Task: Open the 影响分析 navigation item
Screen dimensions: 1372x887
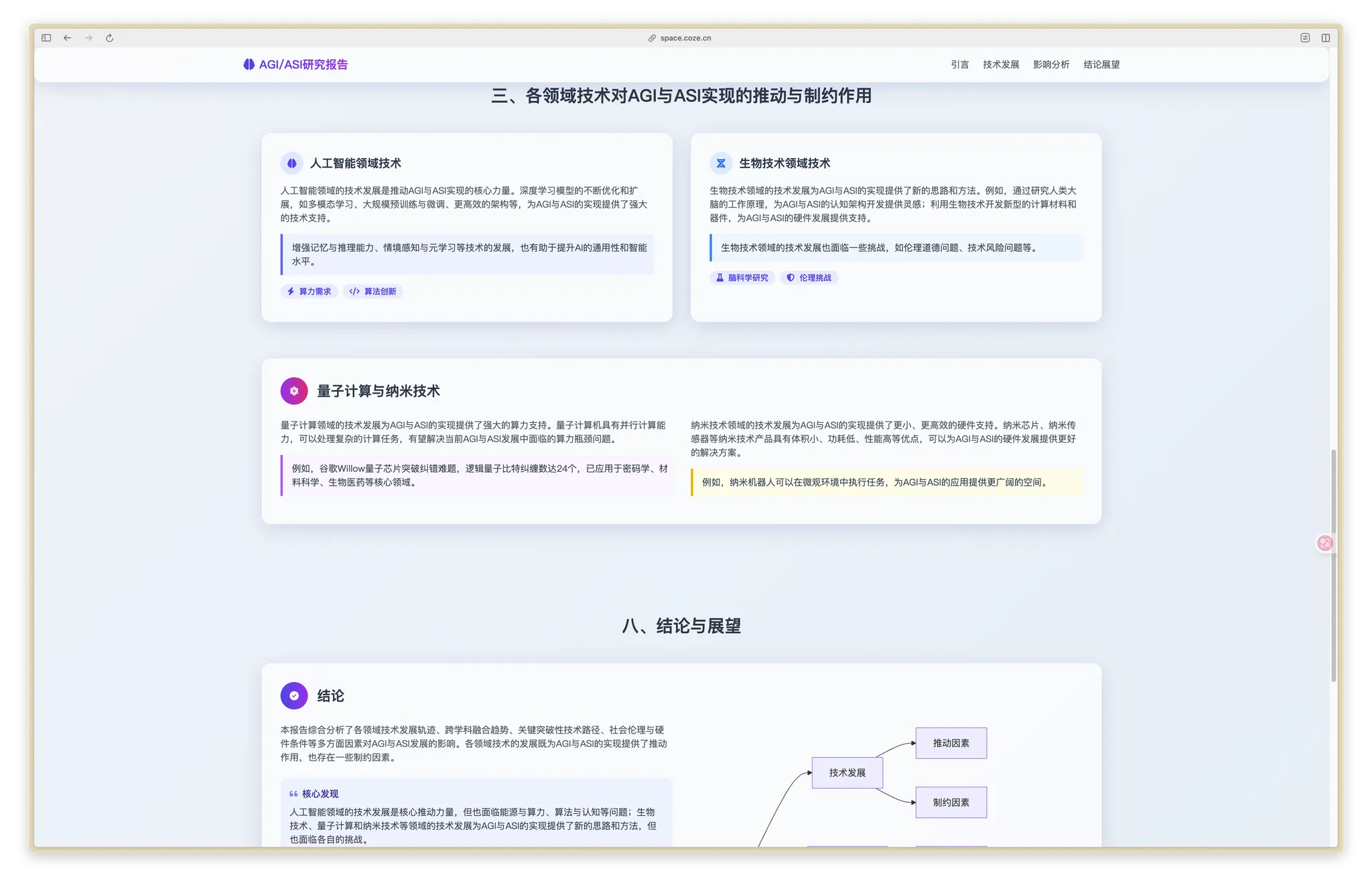Action: pos(1052,64)
